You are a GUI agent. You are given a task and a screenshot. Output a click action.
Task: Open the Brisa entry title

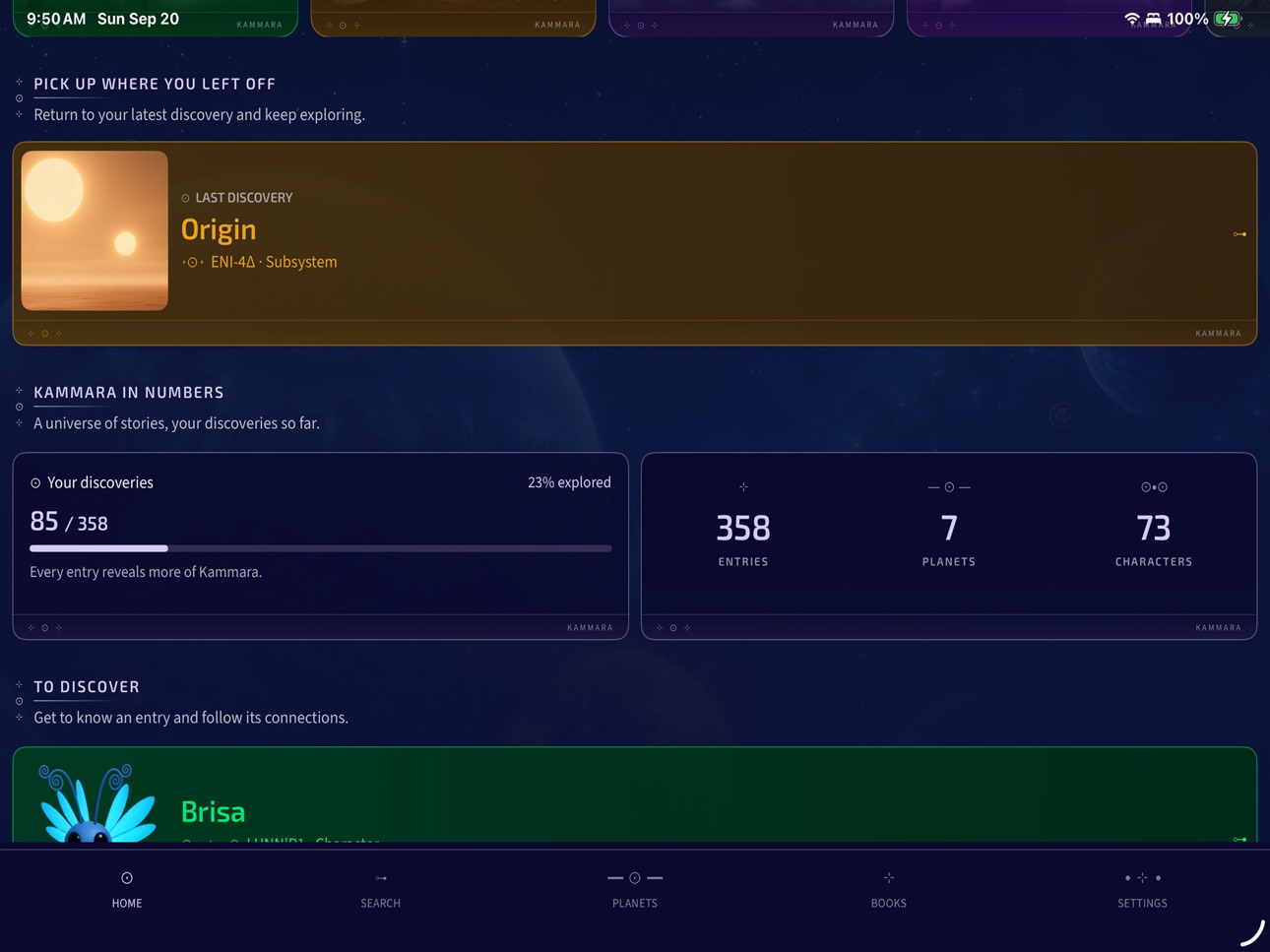[x=213, y=812]
